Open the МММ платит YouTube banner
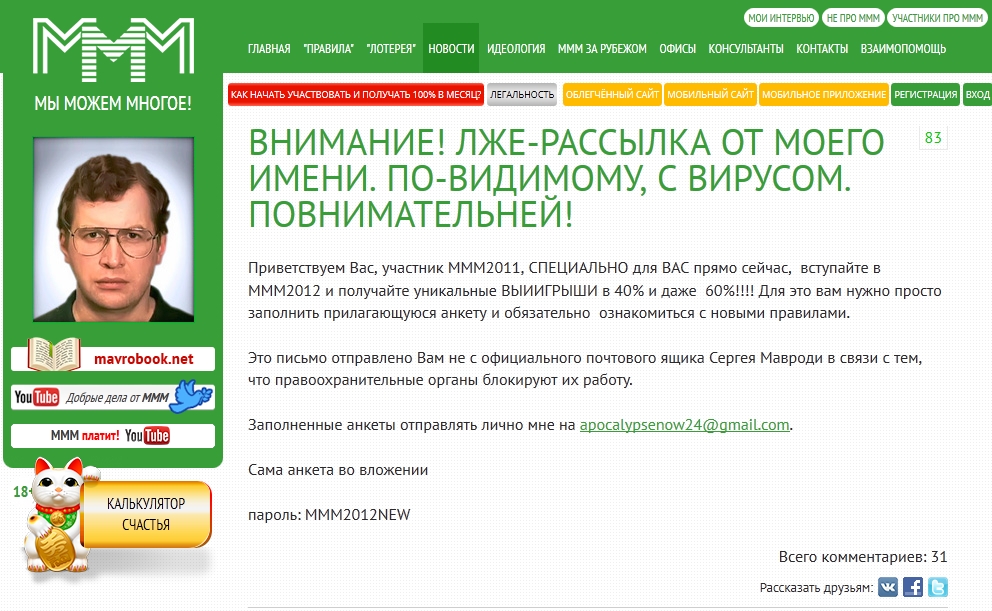 [113, 436]
